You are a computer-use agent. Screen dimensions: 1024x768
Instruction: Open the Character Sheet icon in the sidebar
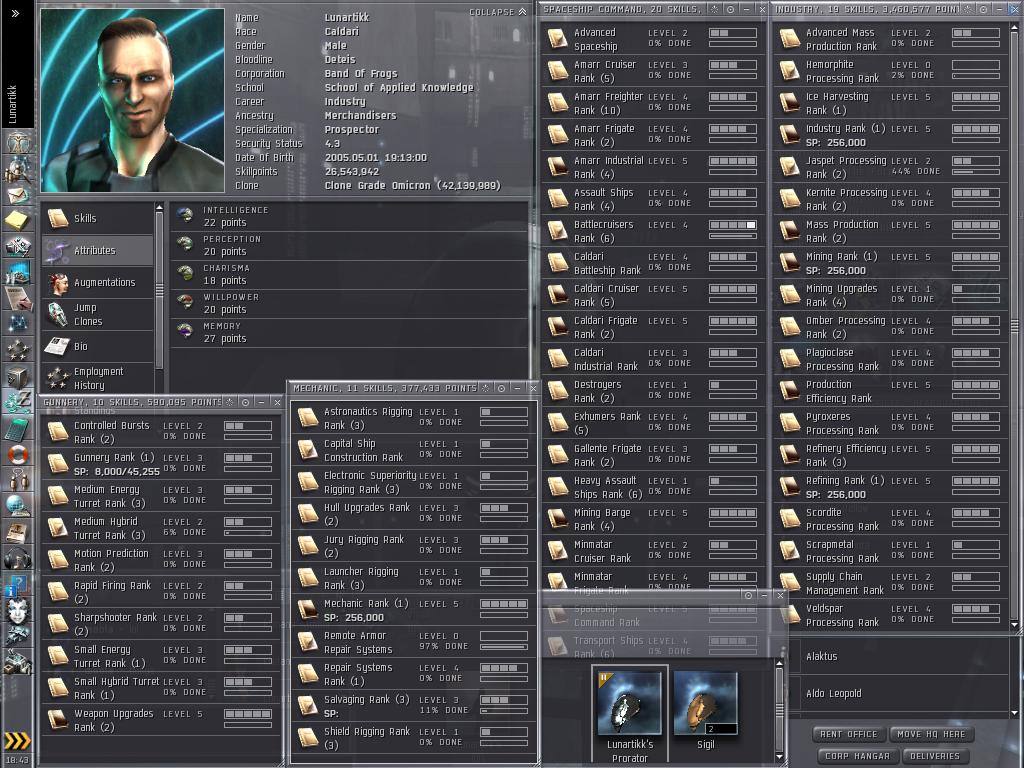tap(17, 142)
